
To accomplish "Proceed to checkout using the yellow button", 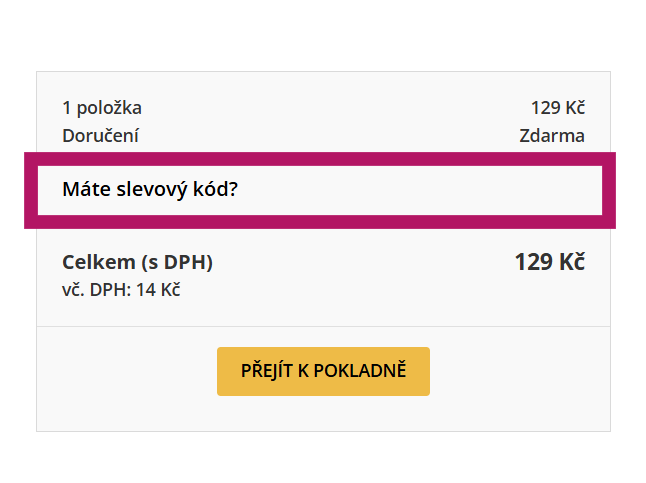I will pyautogui.click(x=323, y=371).
